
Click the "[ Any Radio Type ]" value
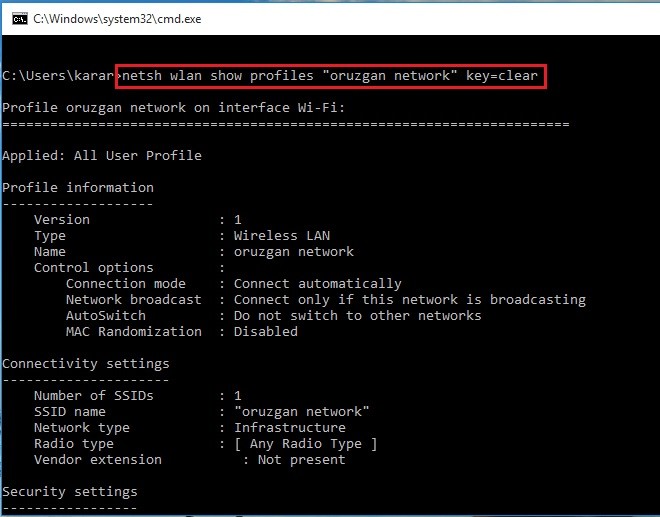click(x=305, y=443)
